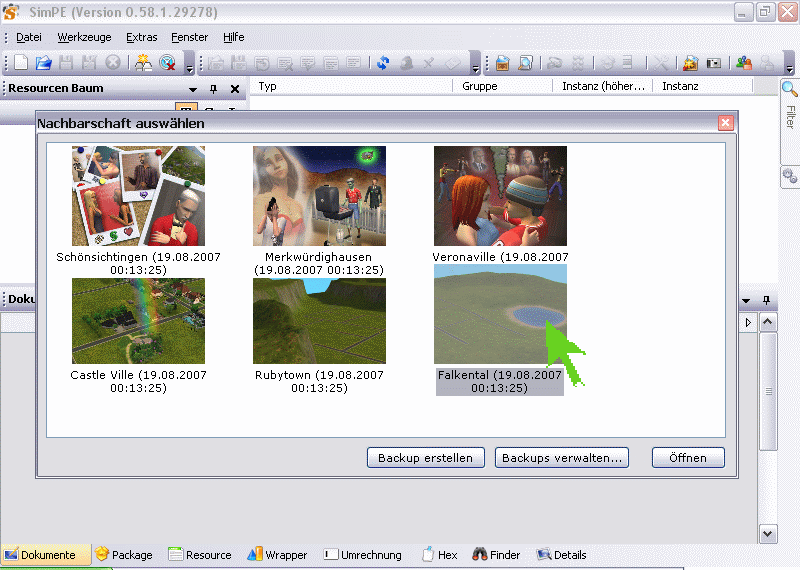Select the Veronaville neighborhood thumbnail
Image resolution: width=800 pixels, height=570 pixels.
point(500,196)
